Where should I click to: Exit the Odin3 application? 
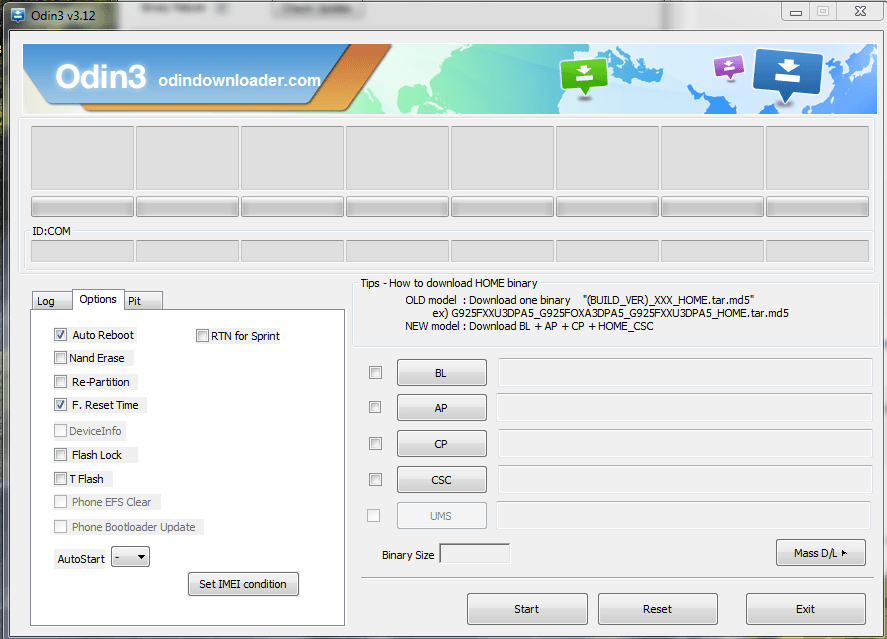[806, 609]
